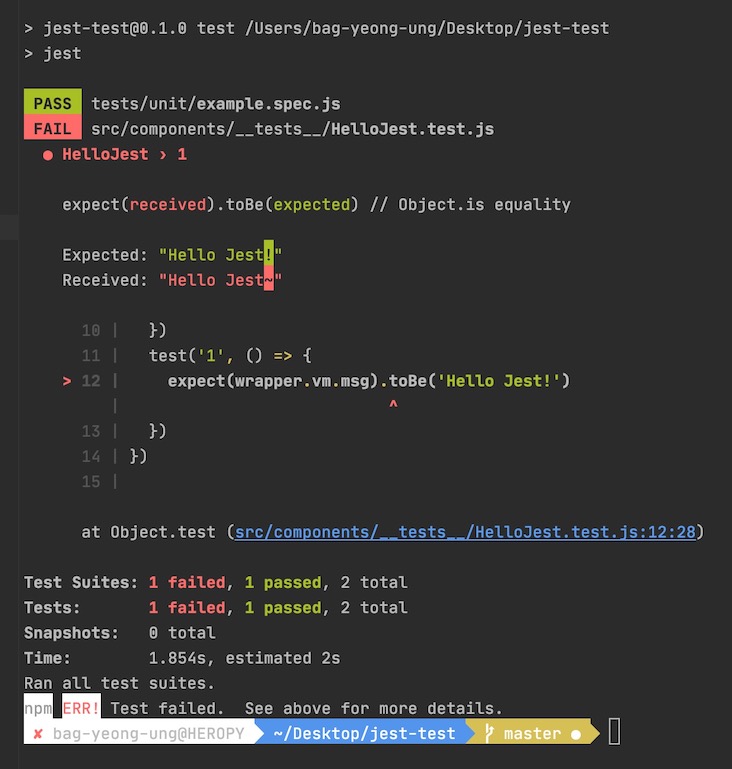The width and height of the screenshot is (732, 769).
Task: Click the 'Hello Jest!' string in toBe call
Action: pos(499,381)
